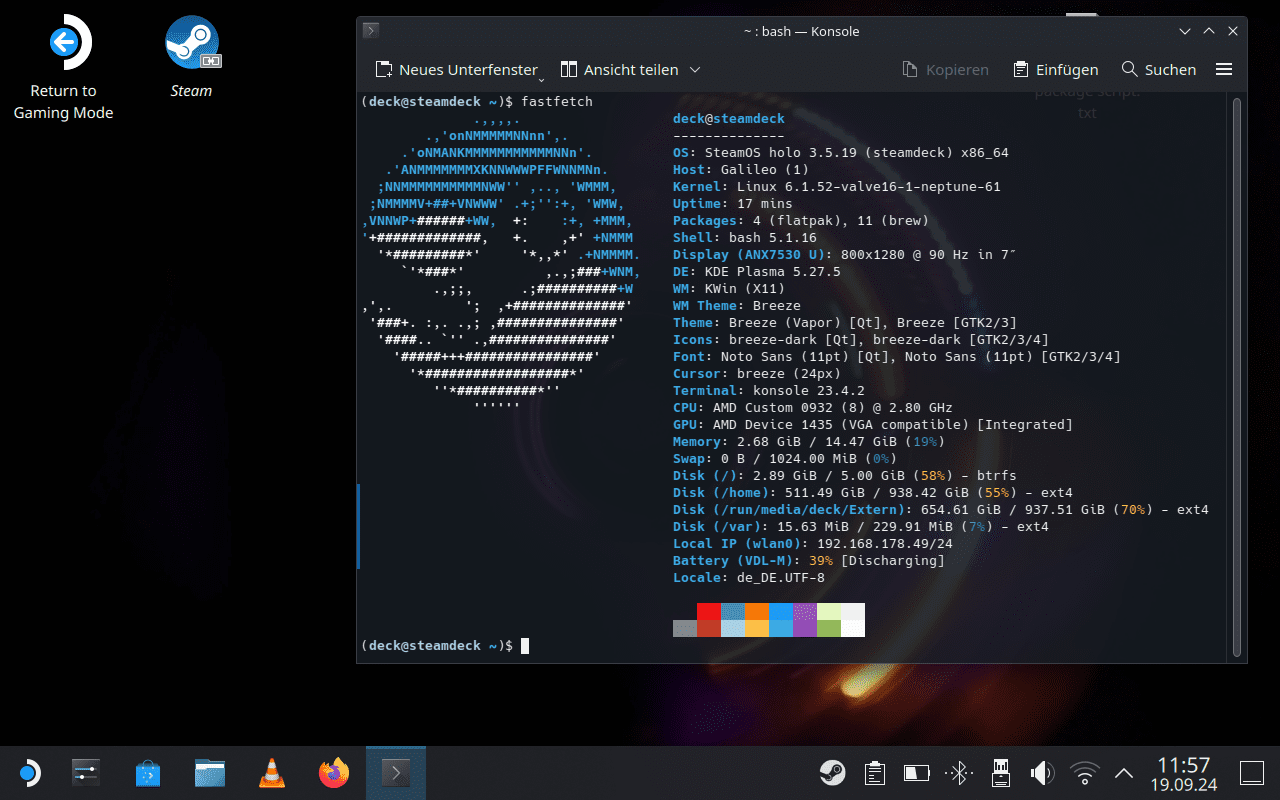Open the removable device notifier tray icon
1280x800 pixels.
pos(1000,773)
